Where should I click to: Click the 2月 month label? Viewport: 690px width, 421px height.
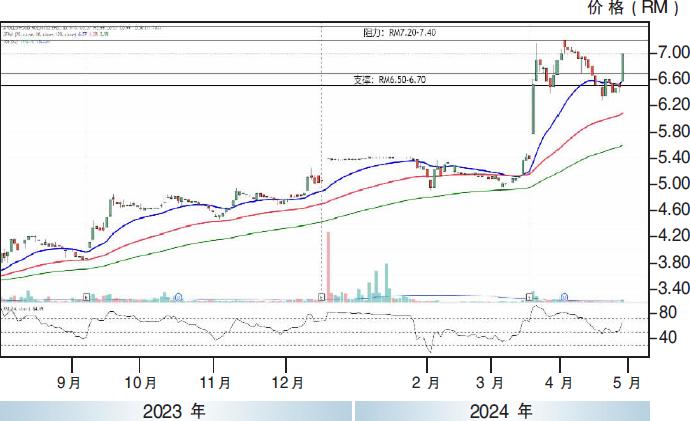tap(426, 383)
